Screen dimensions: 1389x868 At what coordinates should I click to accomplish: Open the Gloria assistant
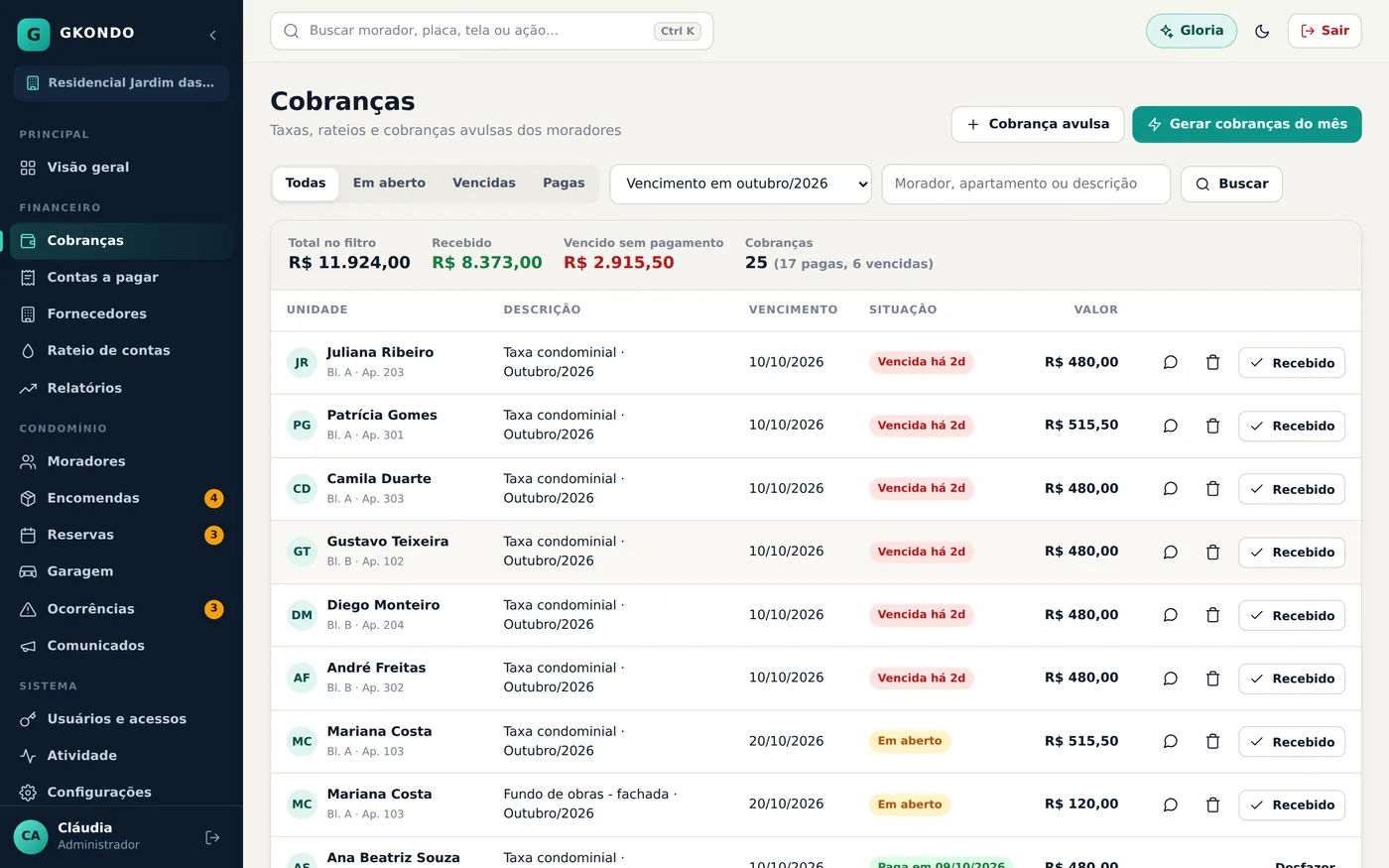[x=1192, y=31]
